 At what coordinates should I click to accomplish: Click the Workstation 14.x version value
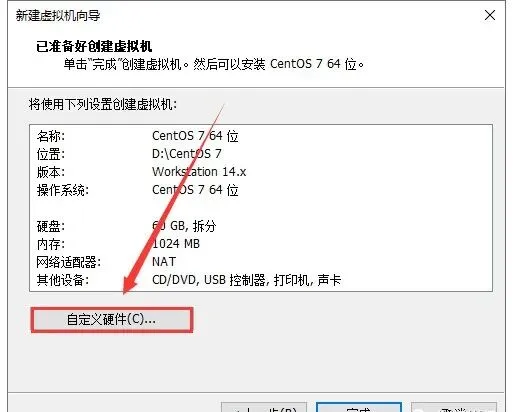[199, 172]
